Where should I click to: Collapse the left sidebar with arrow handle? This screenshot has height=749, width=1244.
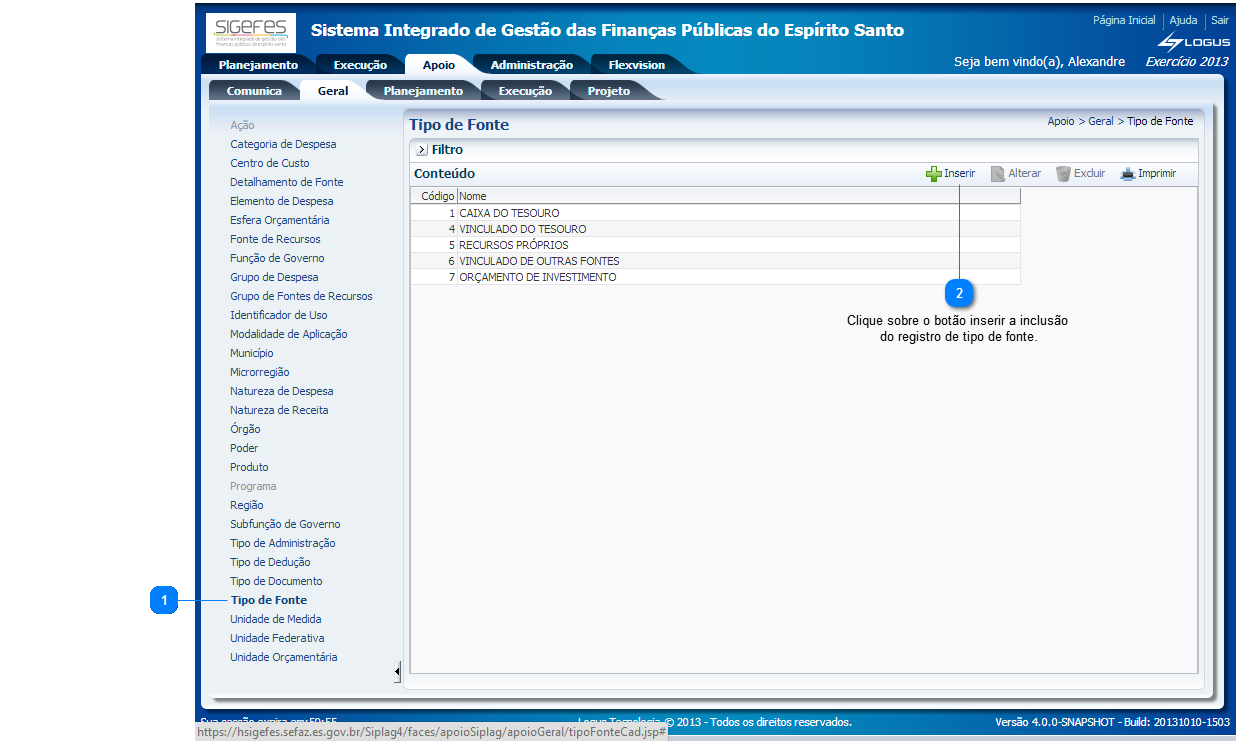397,671
